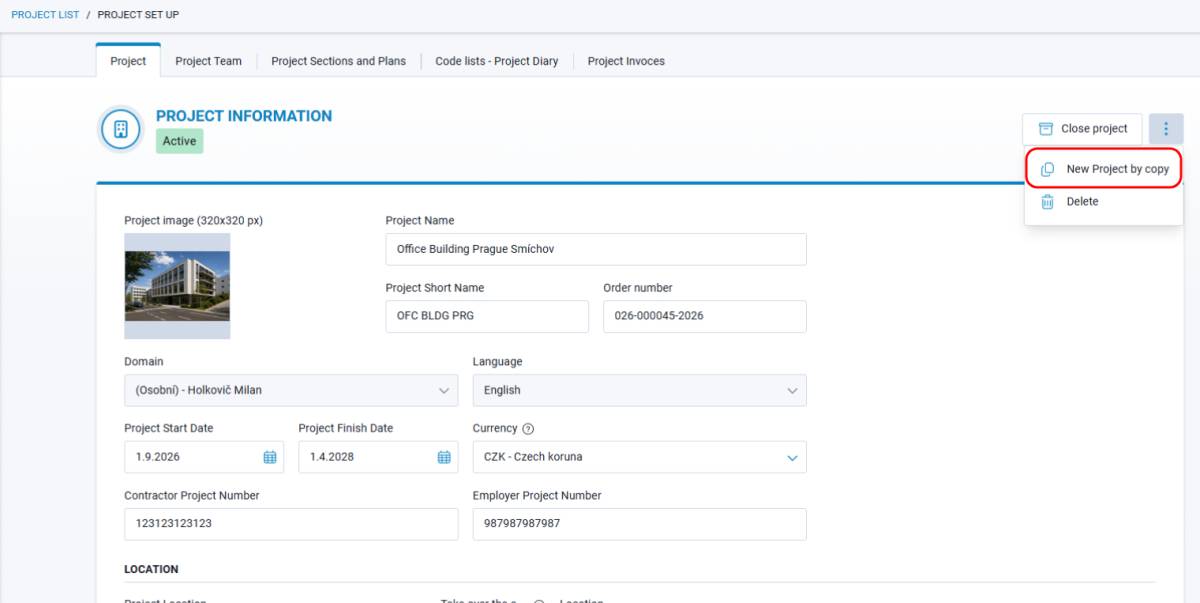Click the Employer Project Number field
This screenshot has height=603, width=1200.
pos(639,524)
